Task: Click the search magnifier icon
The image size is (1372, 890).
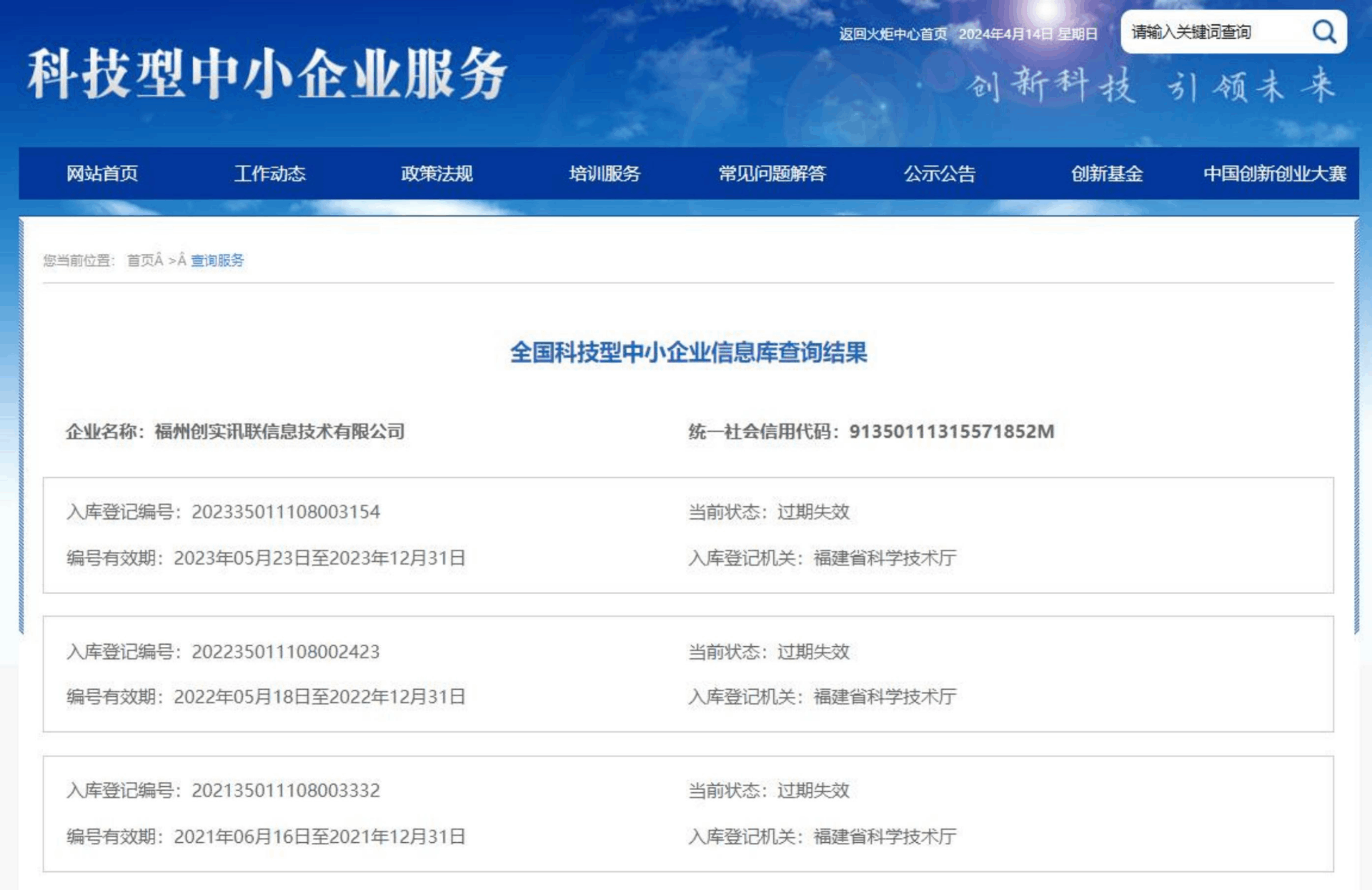Action: [x=1323, y=31]
